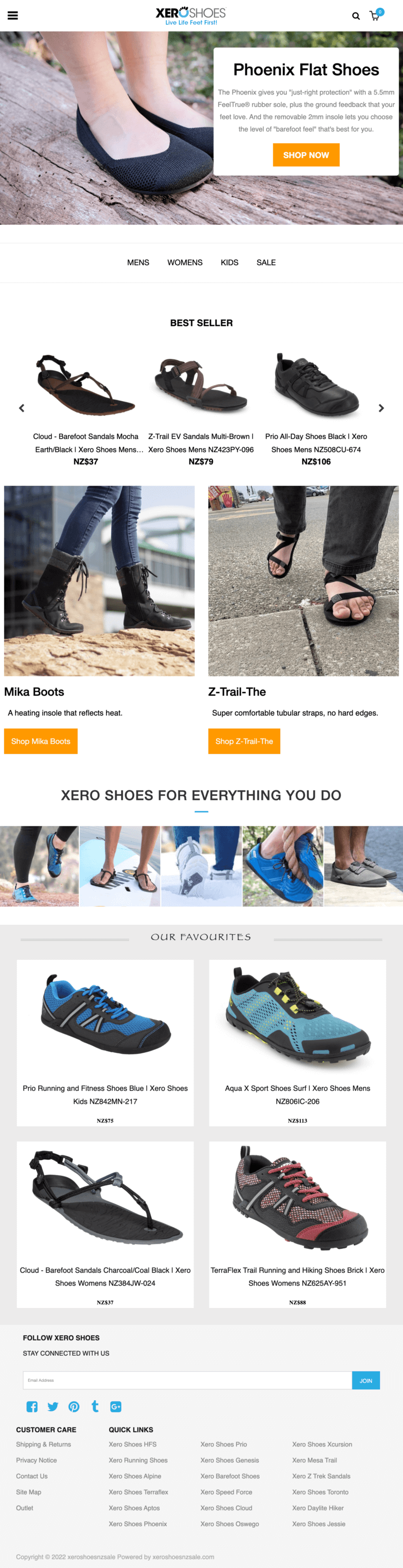Show previous best seller with left arrow

(22, 408)
